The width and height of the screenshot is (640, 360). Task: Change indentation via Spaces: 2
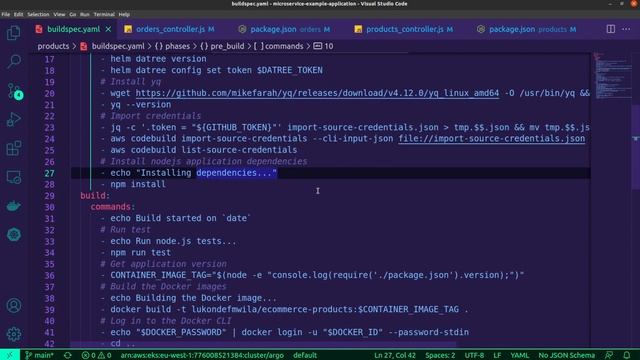[440, 355]
